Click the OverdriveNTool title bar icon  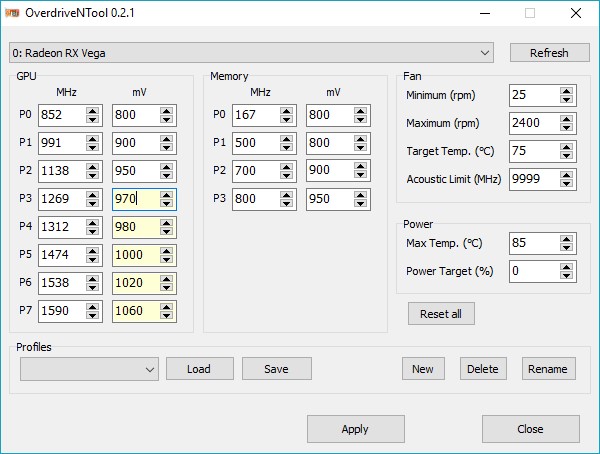(x=12, y=13)
